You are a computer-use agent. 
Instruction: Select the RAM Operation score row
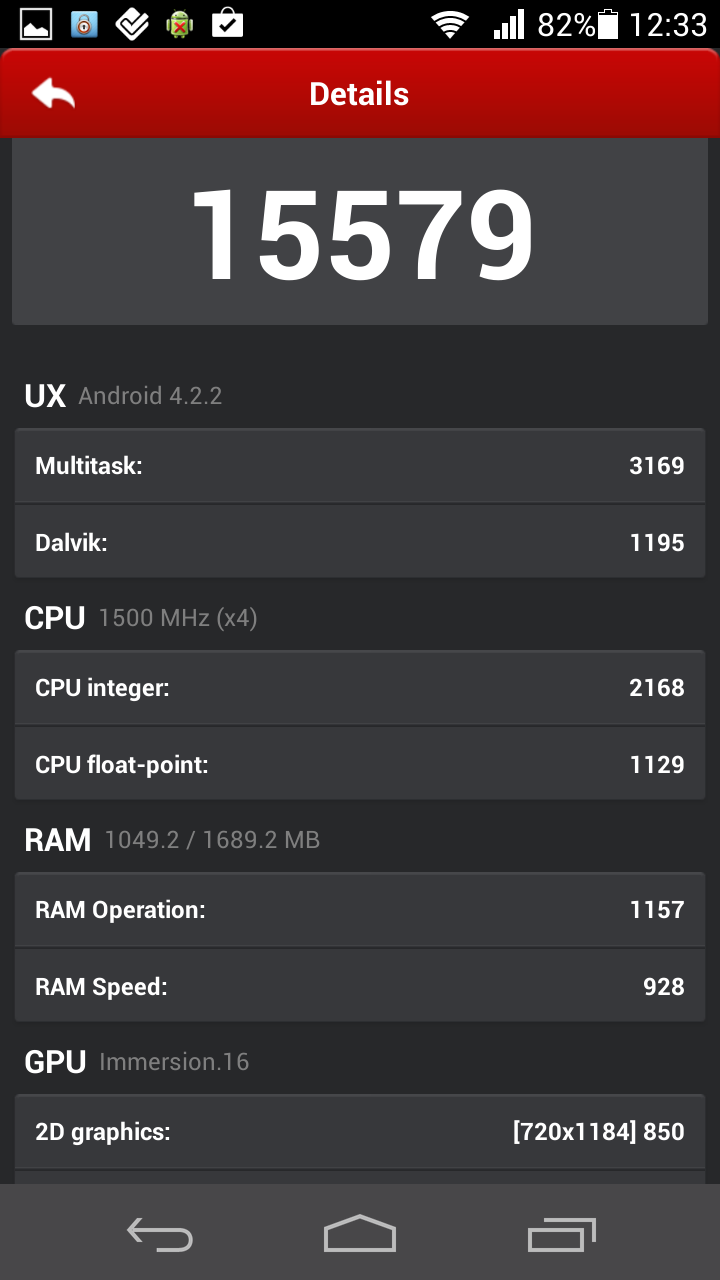pos(360,910)
